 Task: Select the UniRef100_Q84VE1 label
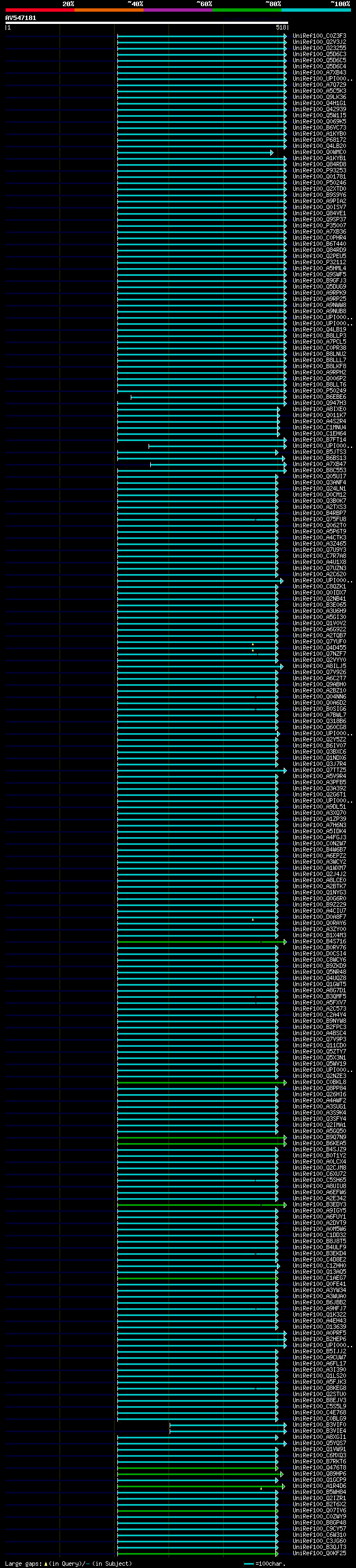point(319,214)
